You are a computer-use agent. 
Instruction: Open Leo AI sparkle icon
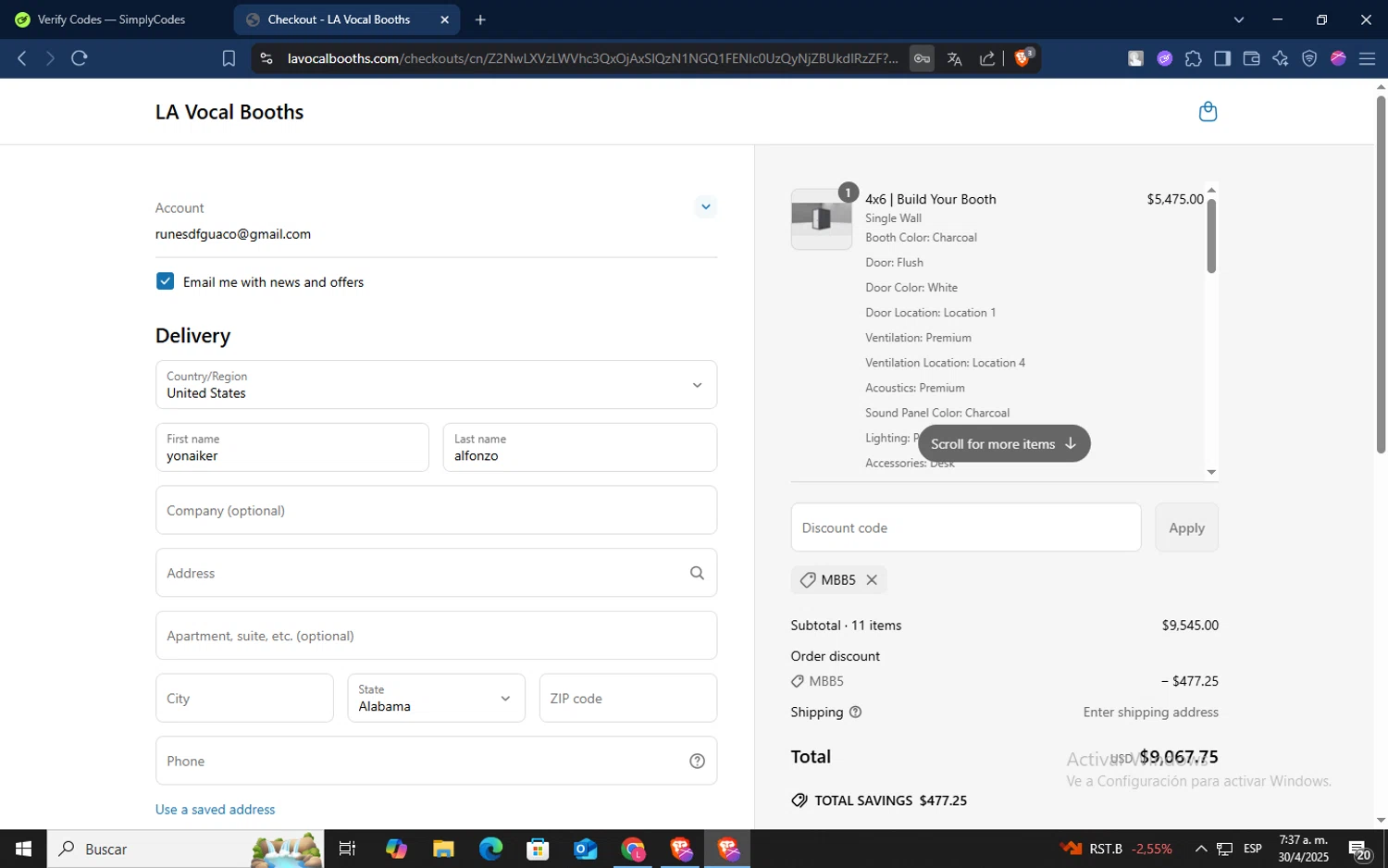(x=1281, y=58)
